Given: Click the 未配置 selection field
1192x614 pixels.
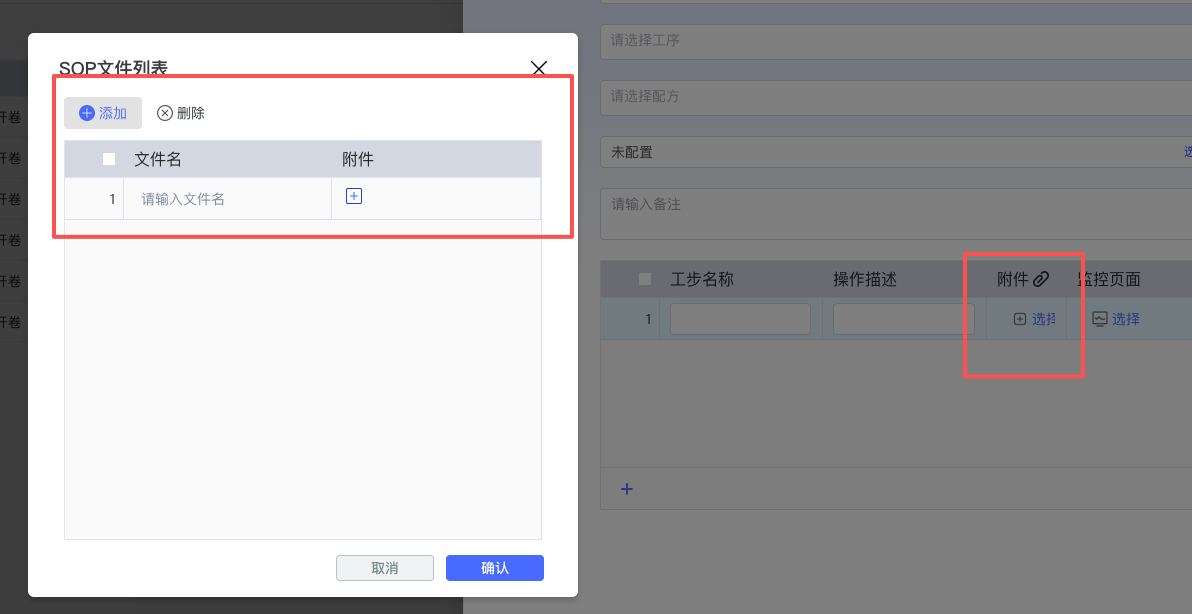Looking at the screenshot, I should tap(890, 152).
